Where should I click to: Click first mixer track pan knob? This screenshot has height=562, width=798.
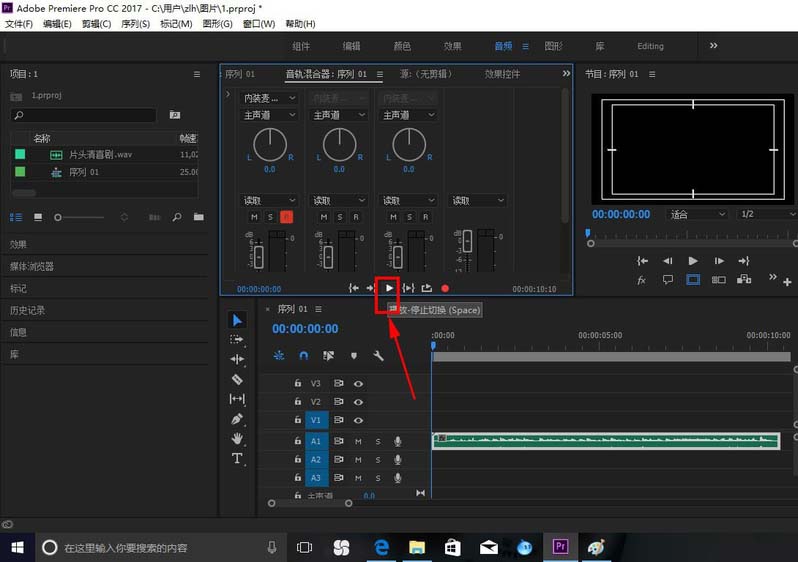(270, 145)
